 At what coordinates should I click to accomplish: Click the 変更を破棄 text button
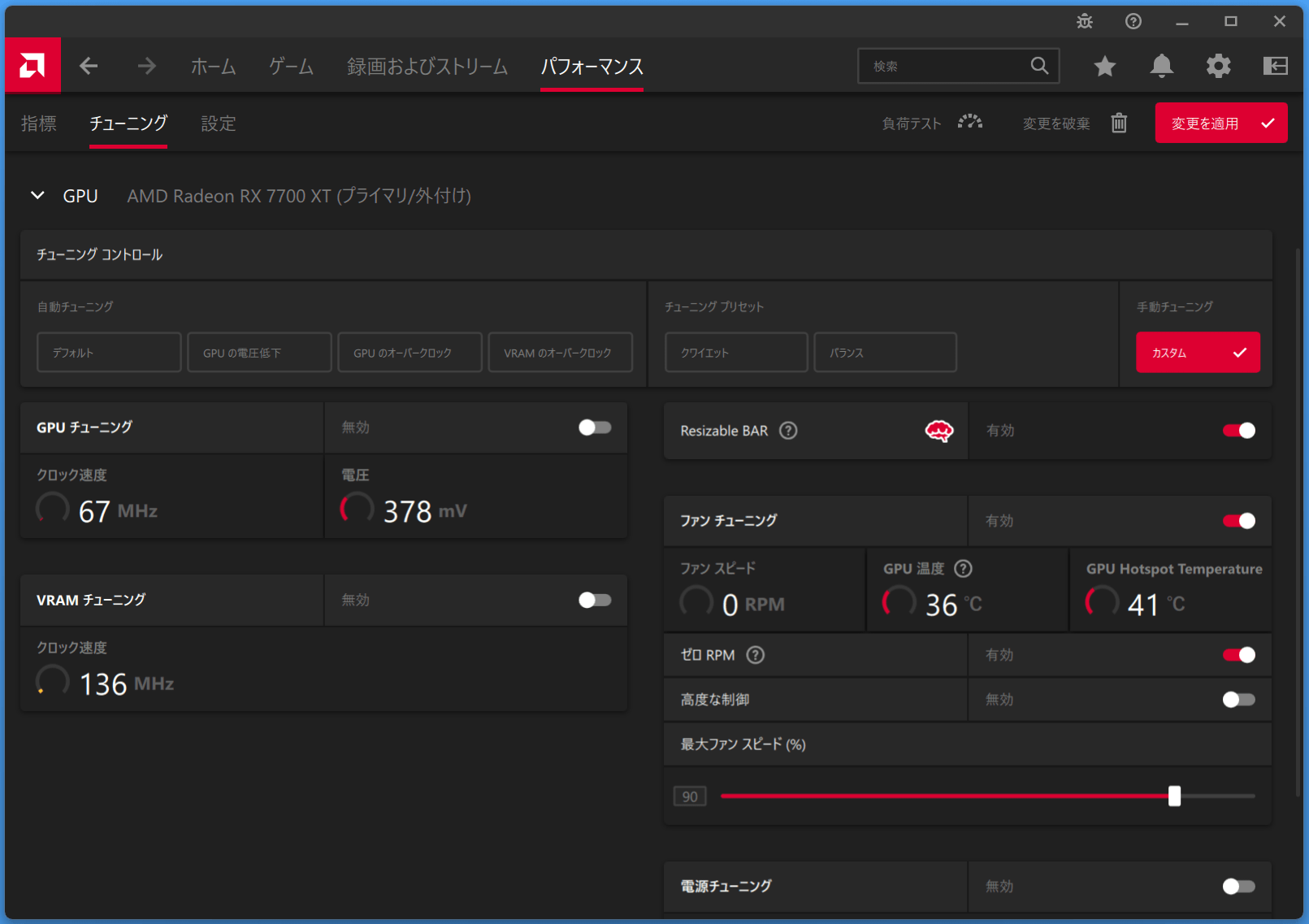[1056, 124]
